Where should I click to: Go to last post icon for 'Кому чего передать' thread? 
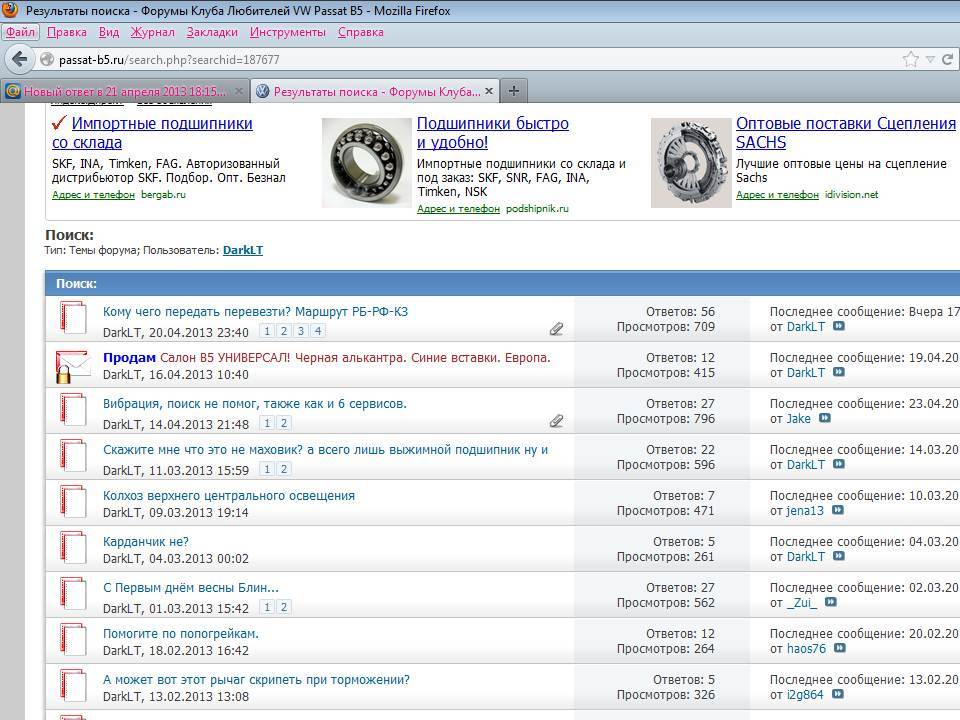point(839,326)
